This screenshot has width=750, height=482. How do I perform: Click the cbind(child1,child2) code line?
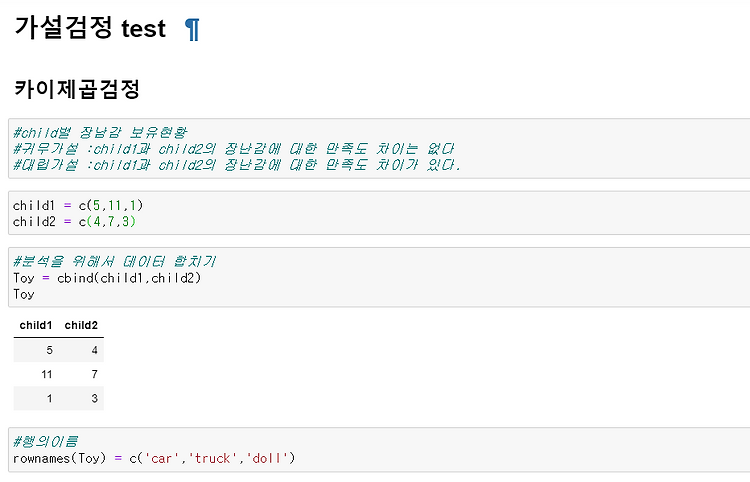pyautogui.click(x=107, y=278)
